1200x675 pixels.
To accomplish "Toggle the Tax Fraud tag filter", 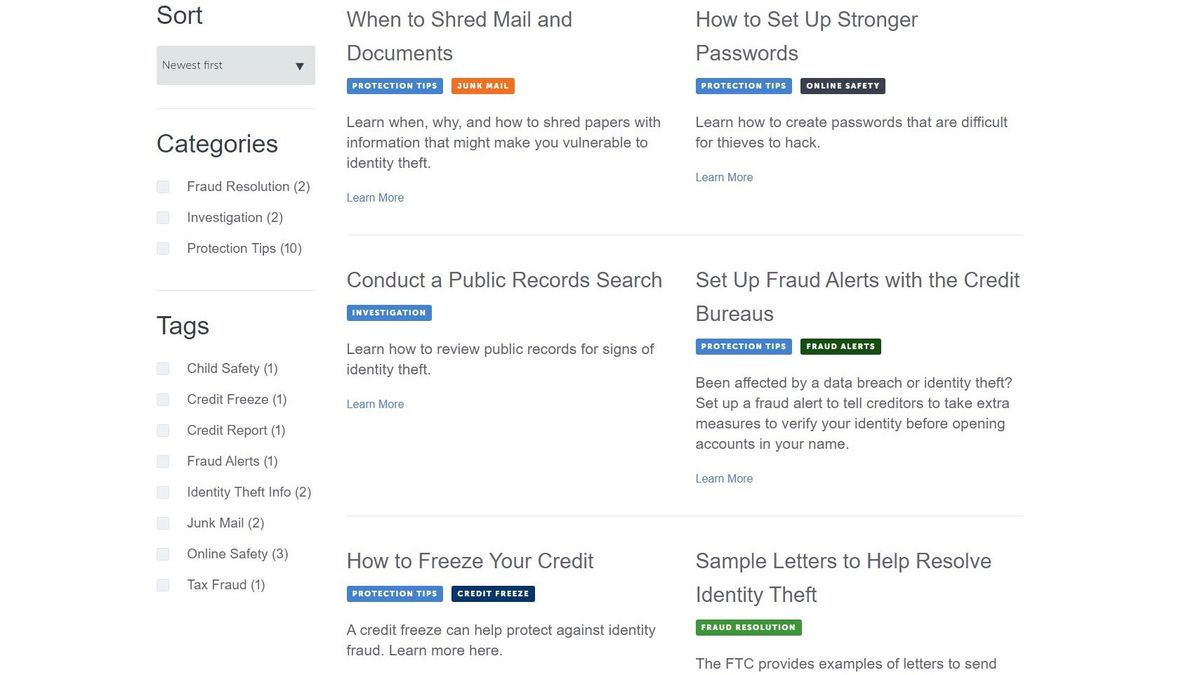I will click(x=163, y=586).
